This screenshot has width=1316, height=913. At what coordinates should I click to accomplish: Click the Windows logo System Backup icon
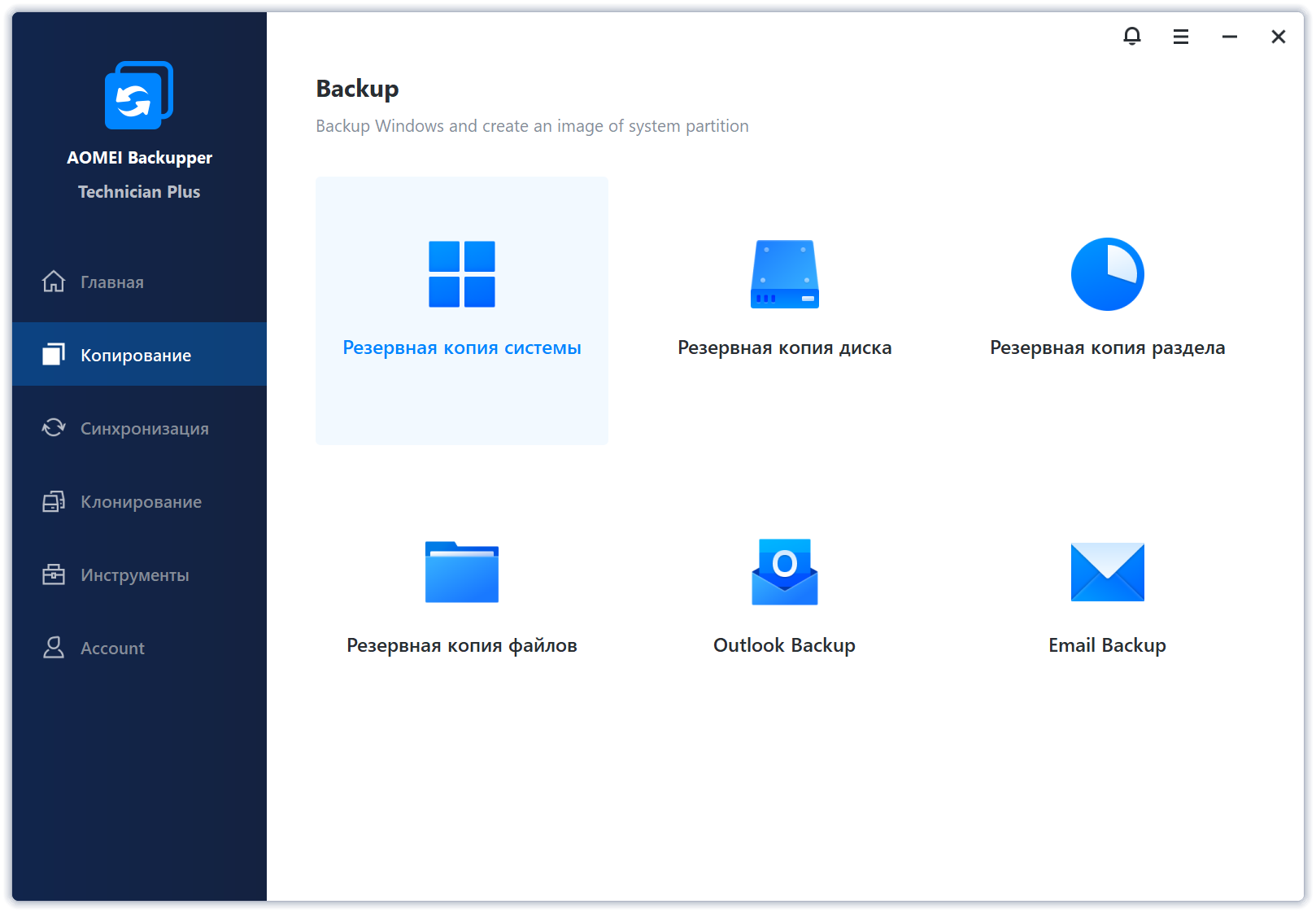(461, 274)
